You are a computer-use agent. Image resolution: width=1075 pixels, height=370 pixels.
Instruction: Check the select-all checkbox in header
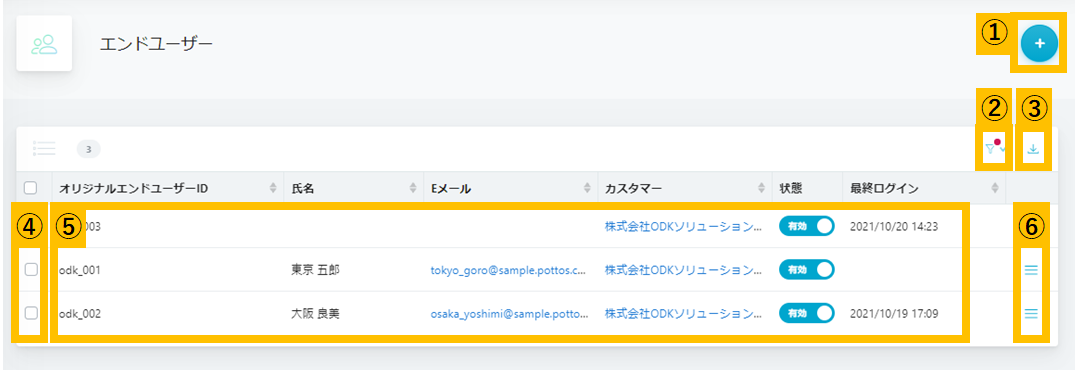pyautogui.click(x=30, y=187)
